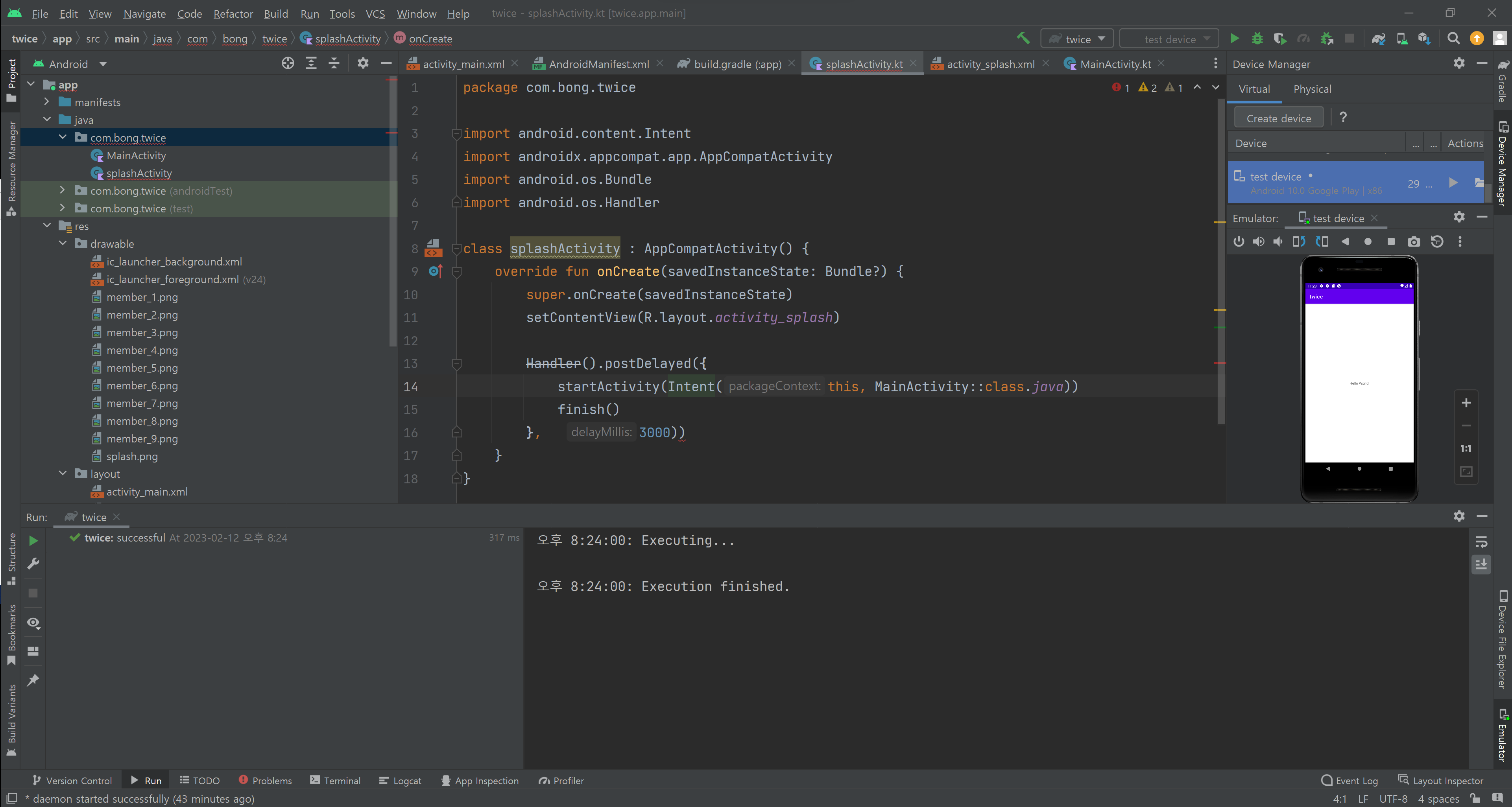Open Device Manager help question mark
The height and width of the screenshot is (807, 1512).
1343,117
